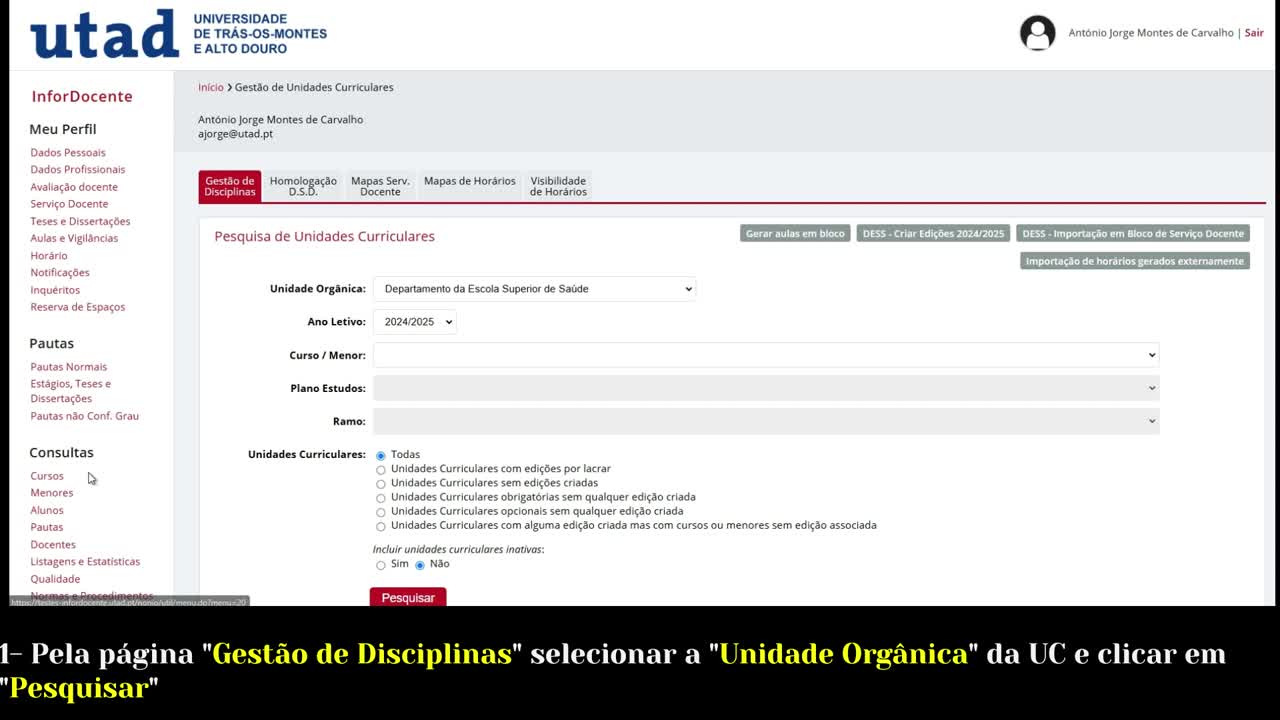1280x720 pixels.
Task: Choose Sim for including inactive units
Action: (x=380, y=565)
